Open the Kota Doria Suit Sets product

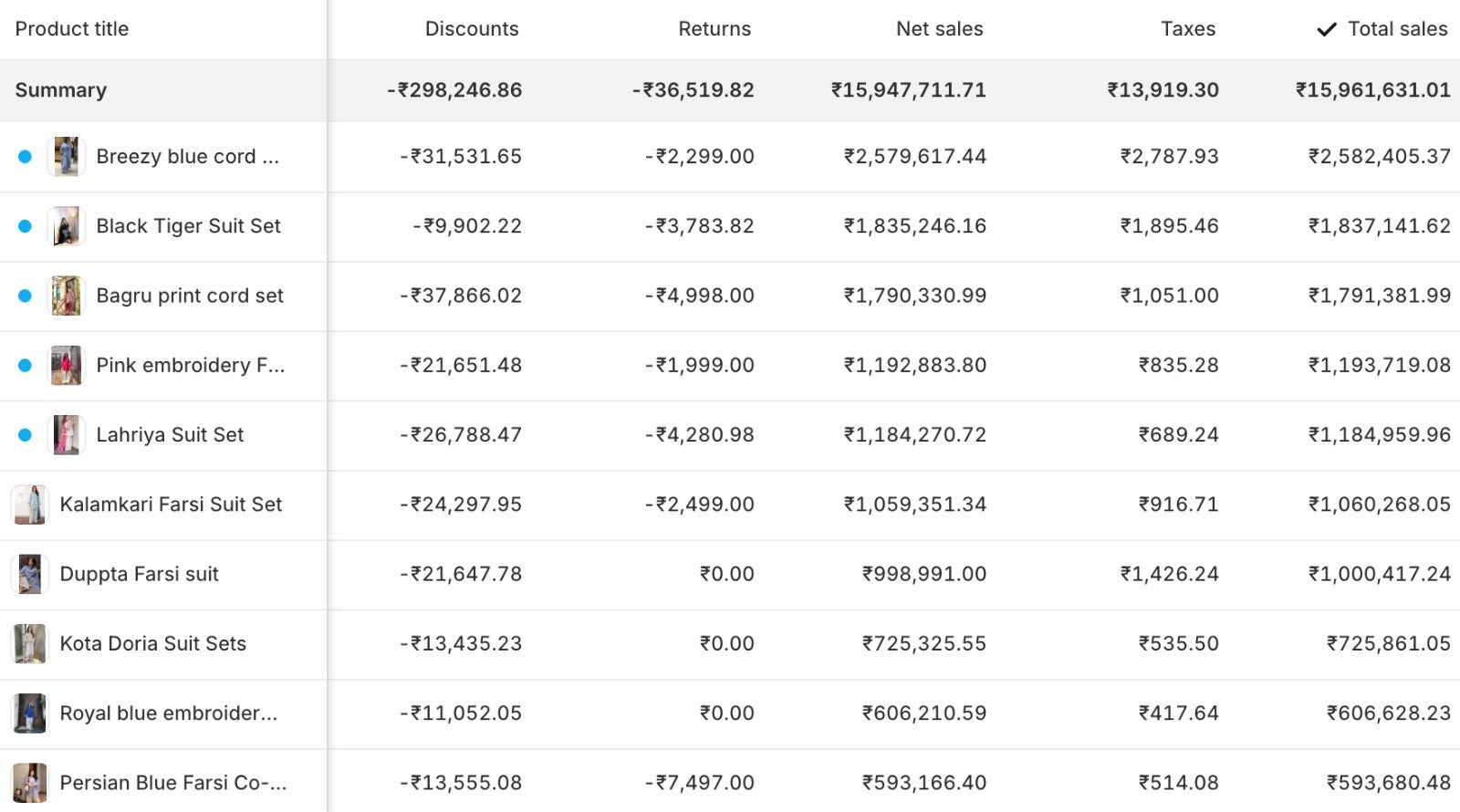[x=152, y=643]
